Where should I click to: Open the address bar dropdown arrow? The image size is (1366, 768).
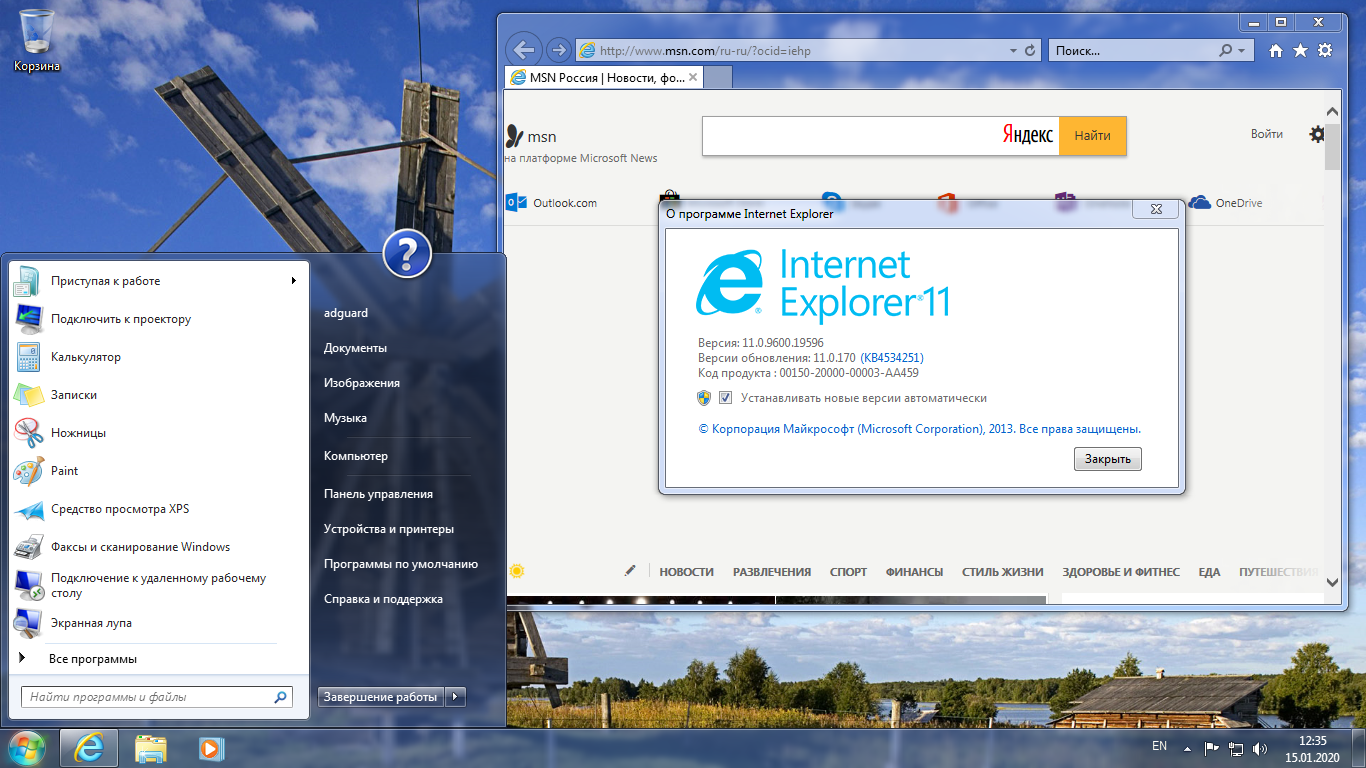click(1012, 50)
